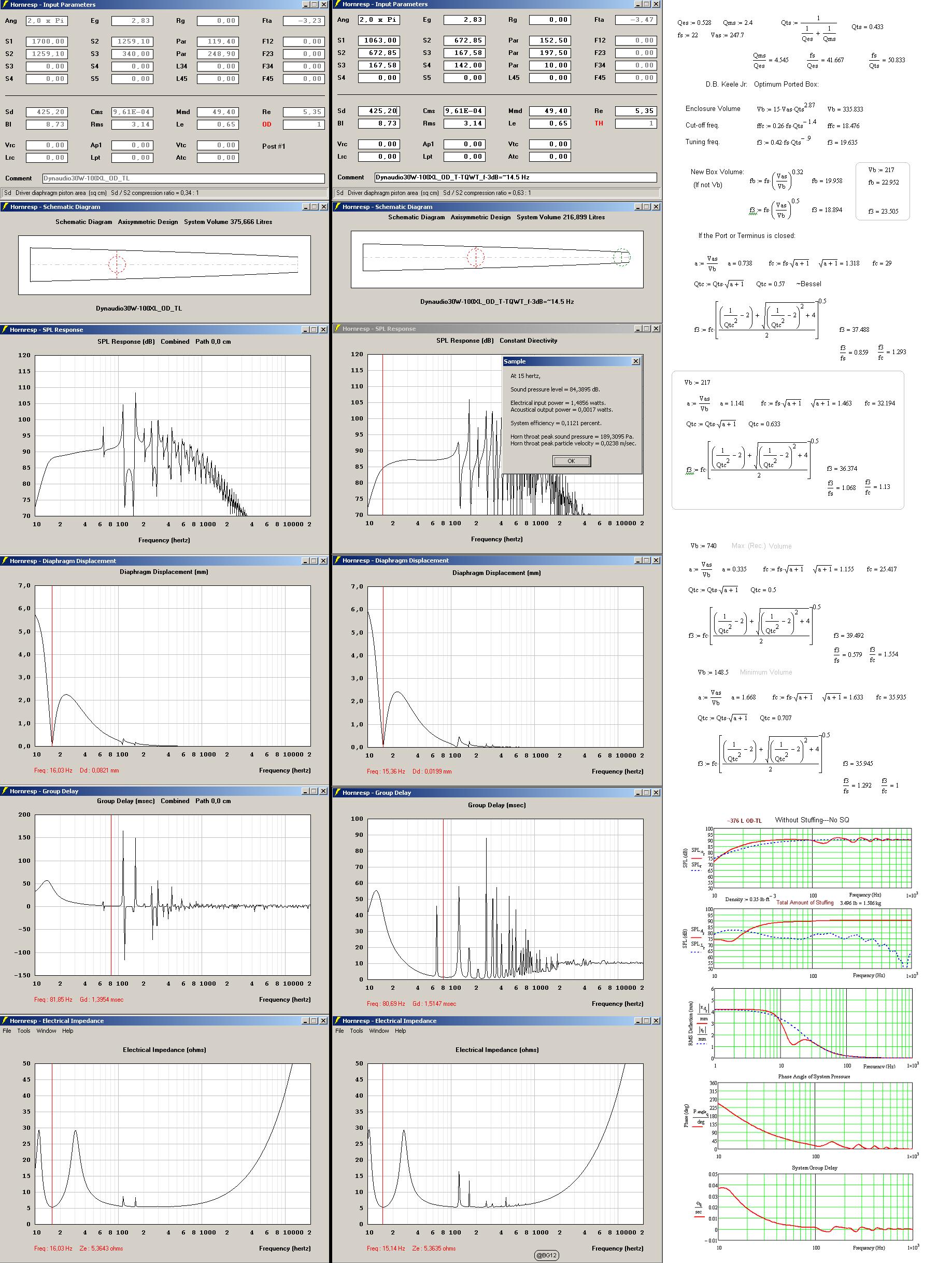Screen dimensions: 952x1263
Task: Click the S4 field showing 142.00
Action: pyautogui.click(x=464, y=66)
